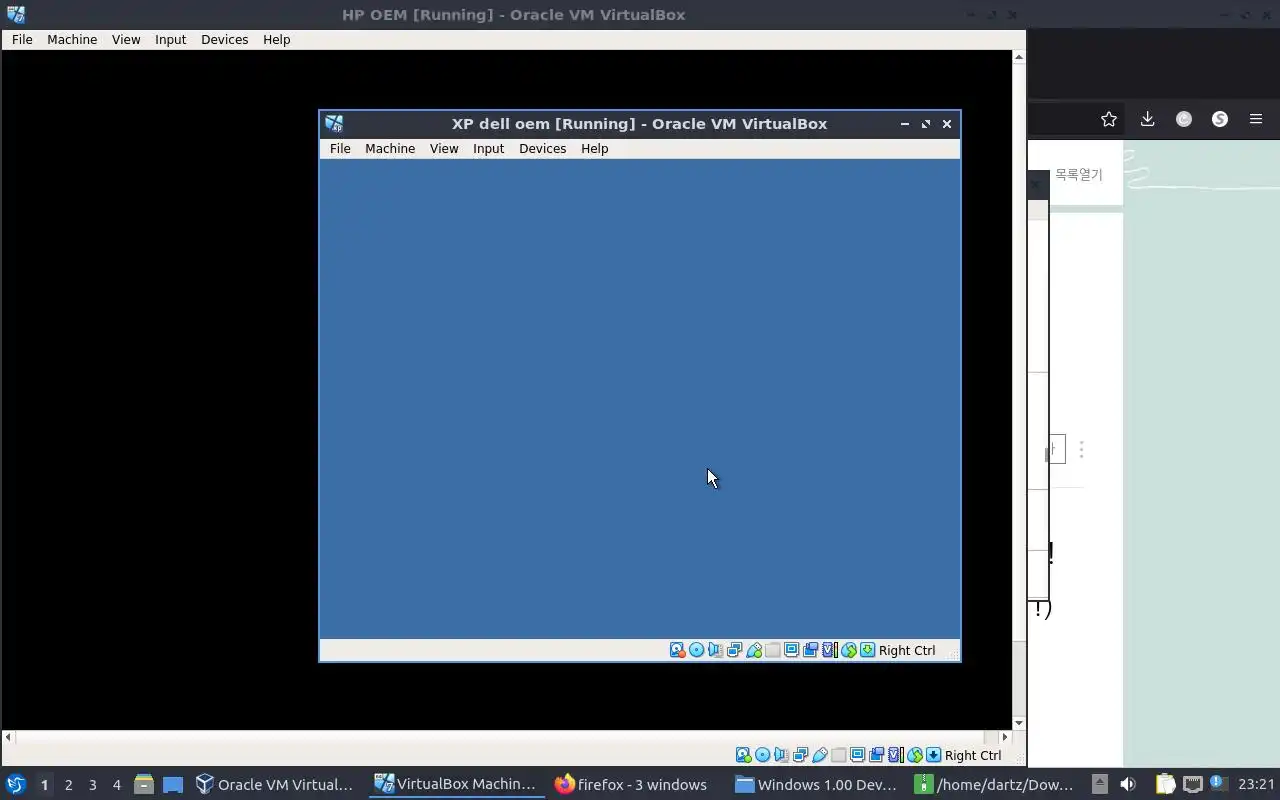Open Devices menu in HP OEM window
Image resolution: width=1280 pixels, height=800 pixels.
click(224, 39)
